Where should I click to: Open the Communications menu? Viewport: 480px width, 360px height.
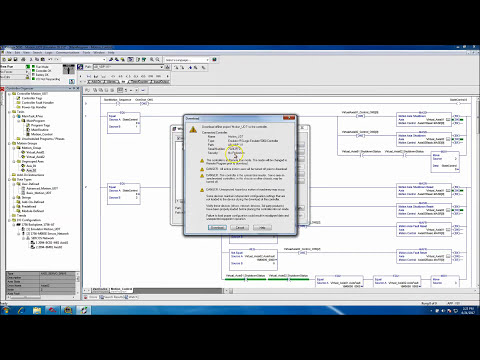(x=68, y=53)
